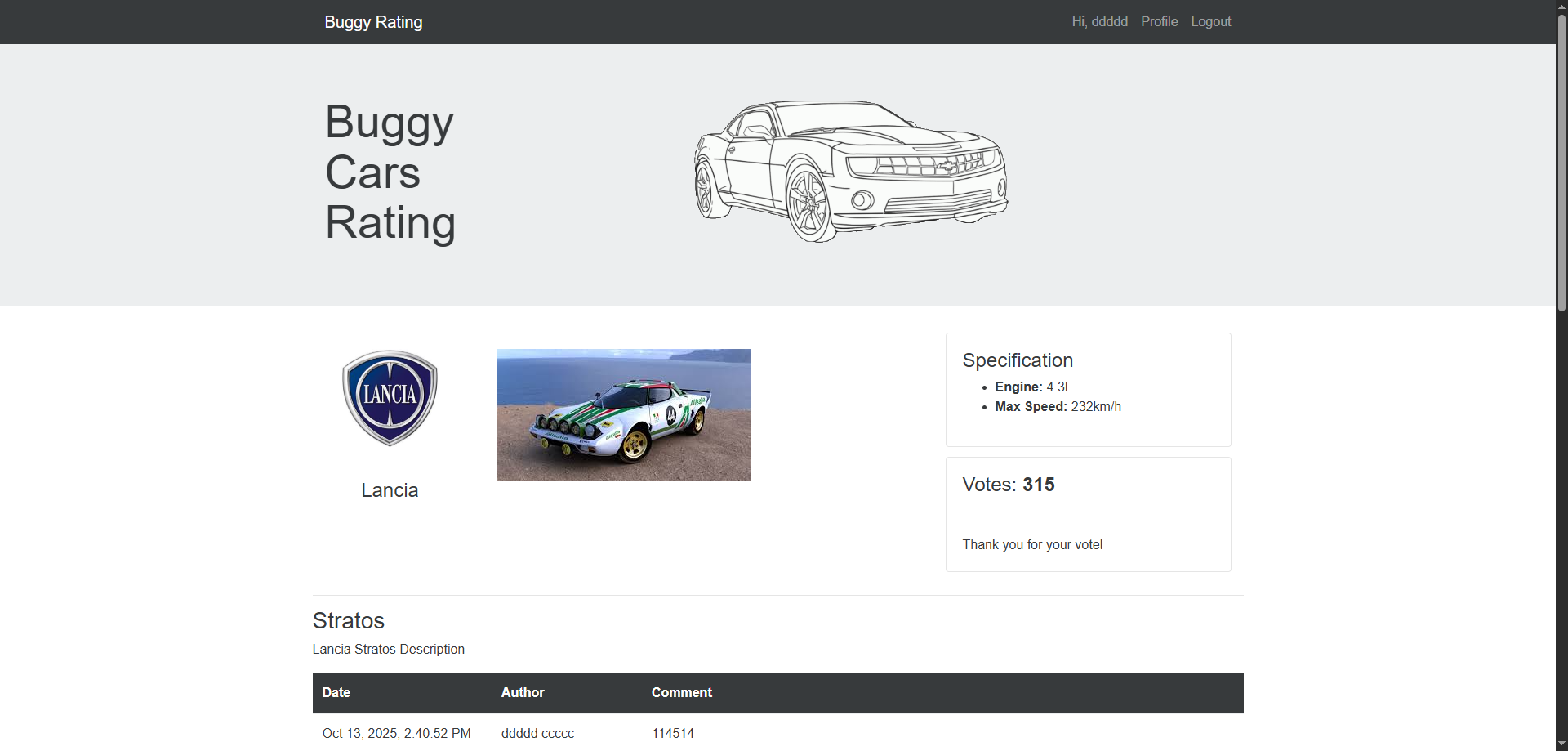Click the Author column header
Viewport: 1568px width, 751px height.
click(523, 692)
